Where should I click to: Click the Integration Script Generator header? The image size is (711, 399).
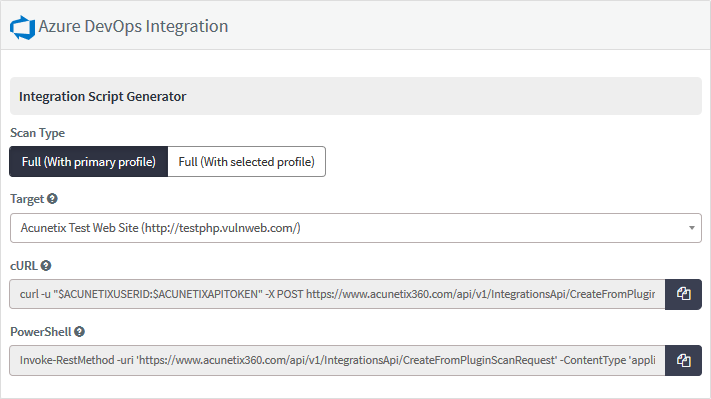click(102, 97)
